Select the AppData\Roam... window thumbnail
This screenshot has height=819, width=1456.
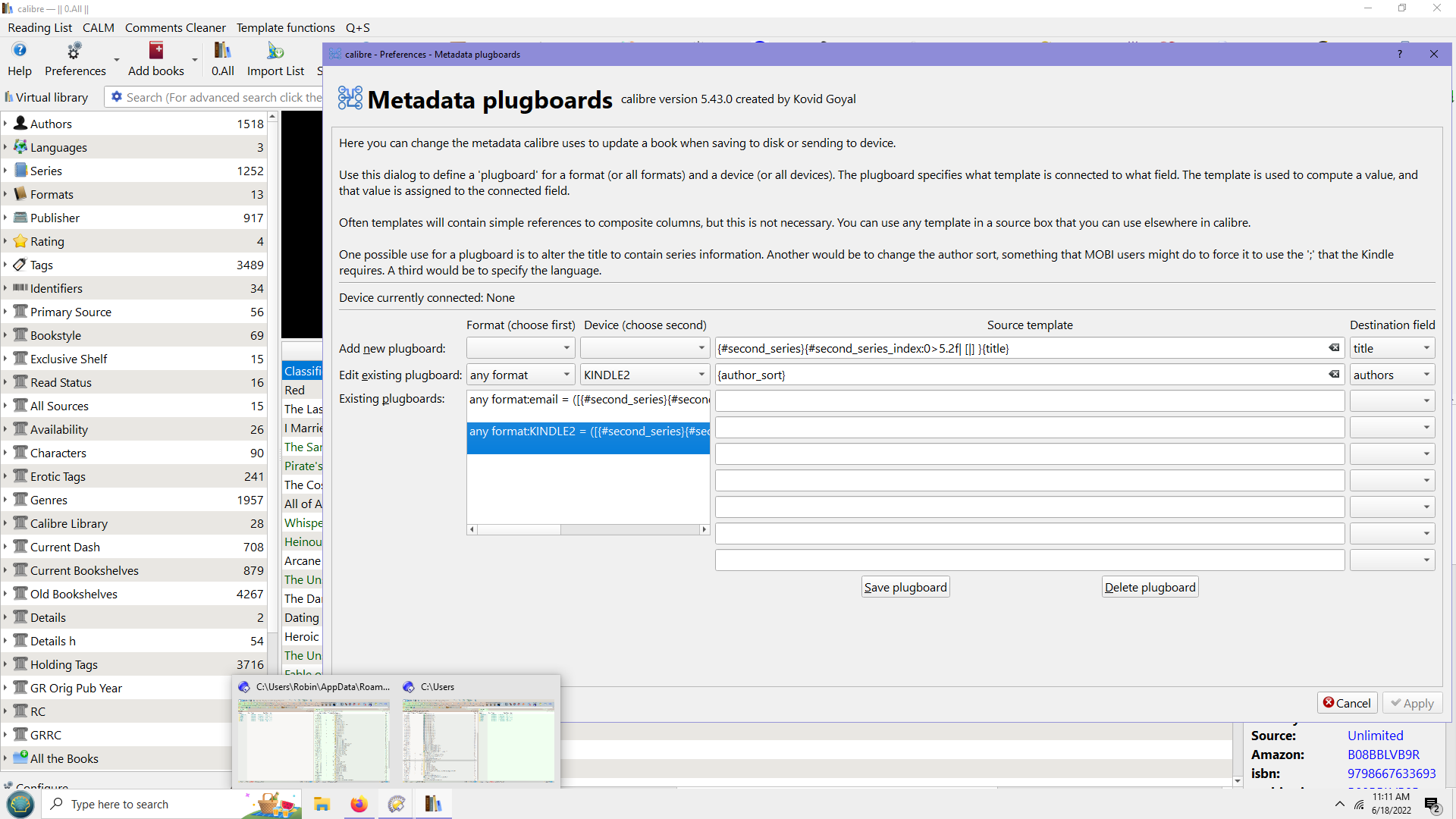pos(313,741)
